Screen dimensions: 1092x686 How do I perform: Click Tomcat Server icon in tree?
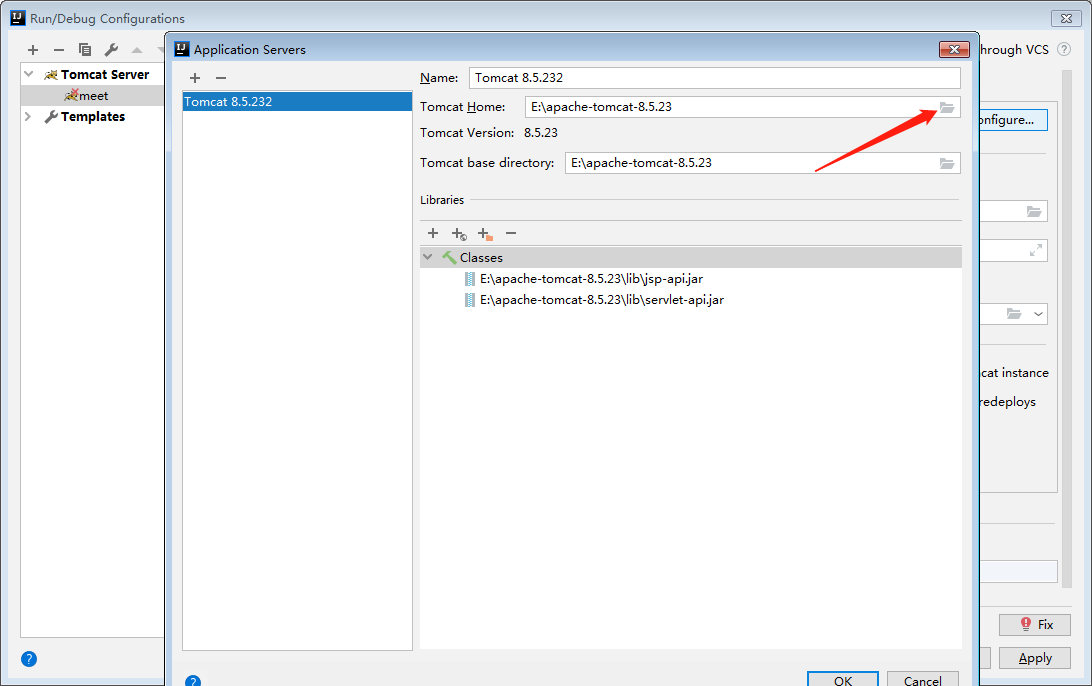click(51, 75)
